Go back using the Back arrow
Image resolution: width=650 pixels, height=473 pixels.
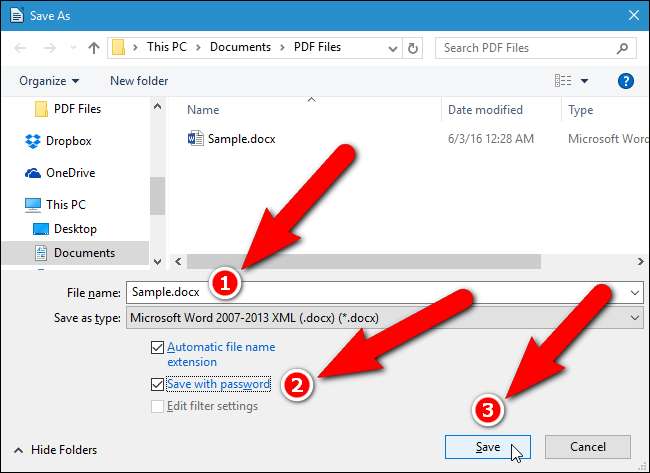point(20,48)
